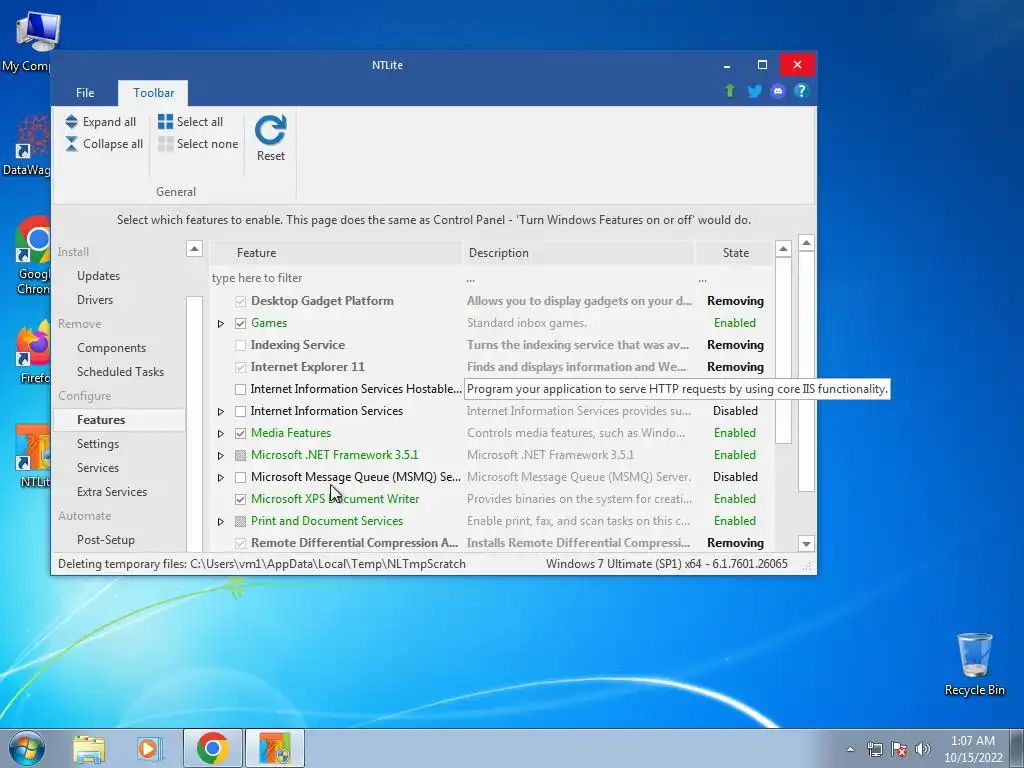
Task: Go to Drivers page in sidebar
Action: [x=95, y=300]
